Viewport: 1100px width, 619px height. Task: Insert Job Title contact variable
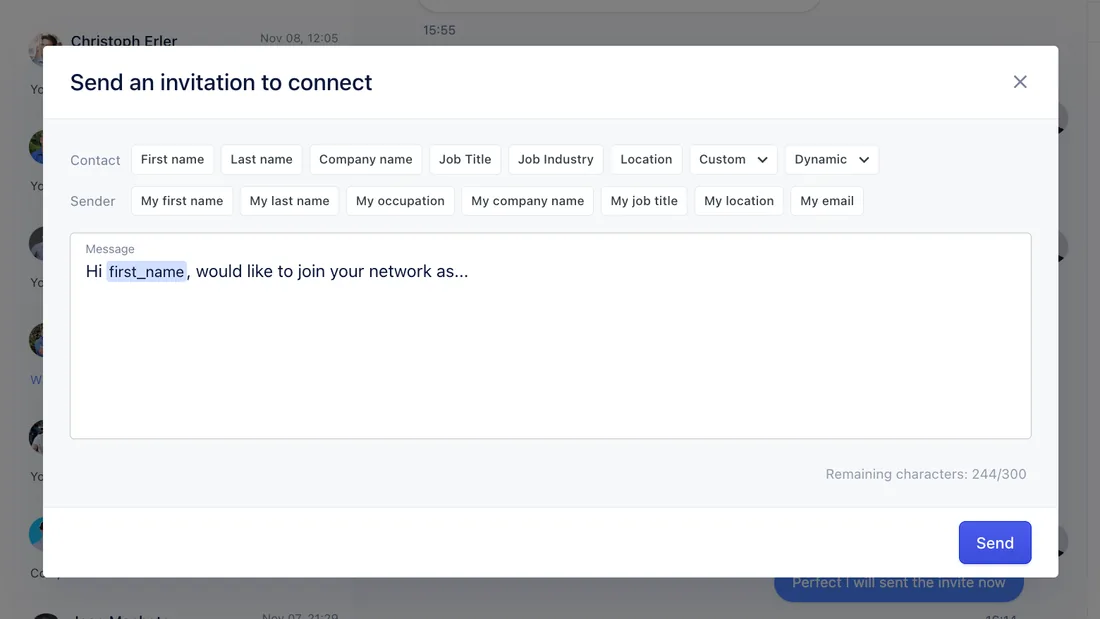pyautogui.click(x=465, y=159)
